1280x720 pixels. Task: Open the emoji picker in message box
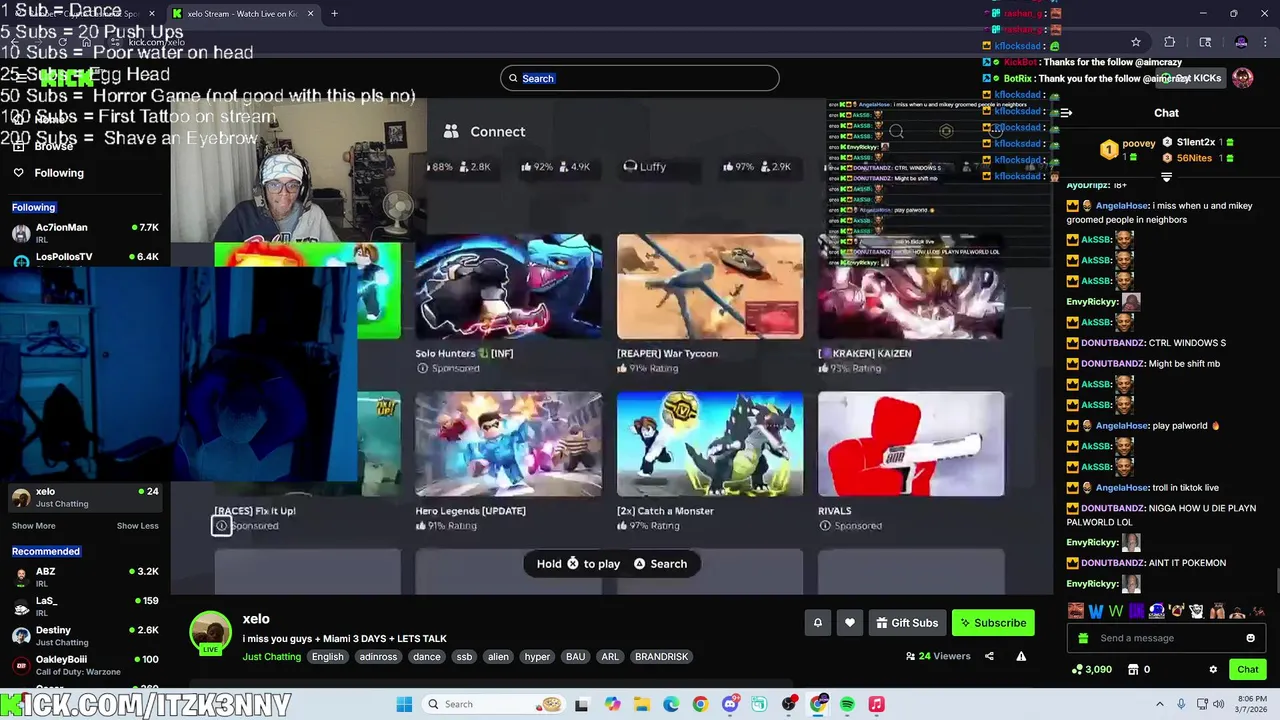tap(1250, 638)
